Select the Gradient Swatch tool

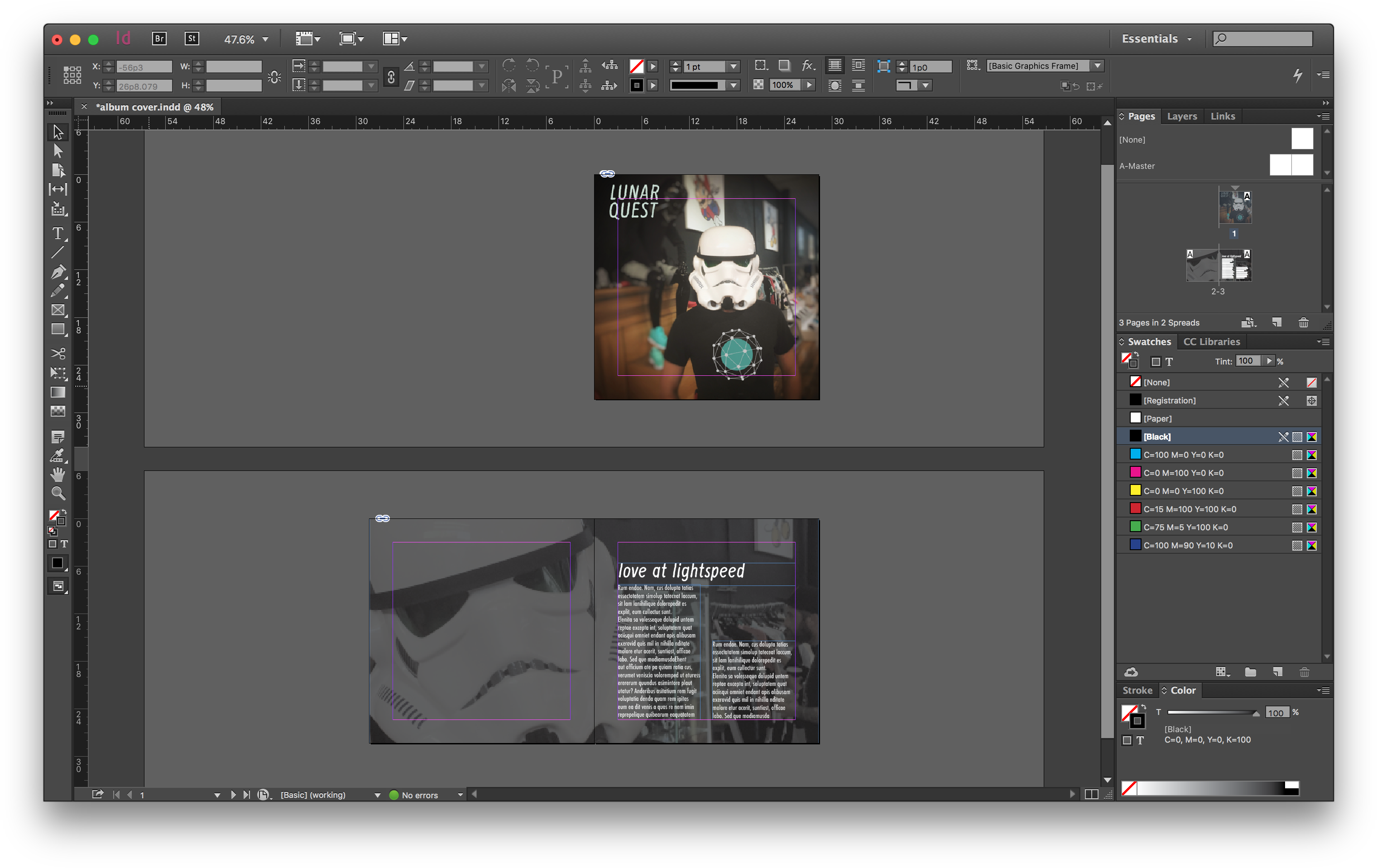57,392
